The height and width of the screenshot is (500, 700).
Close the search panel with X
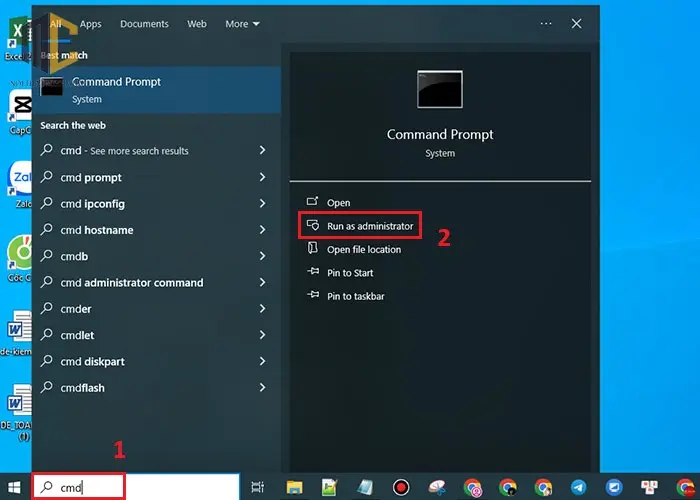576,24
